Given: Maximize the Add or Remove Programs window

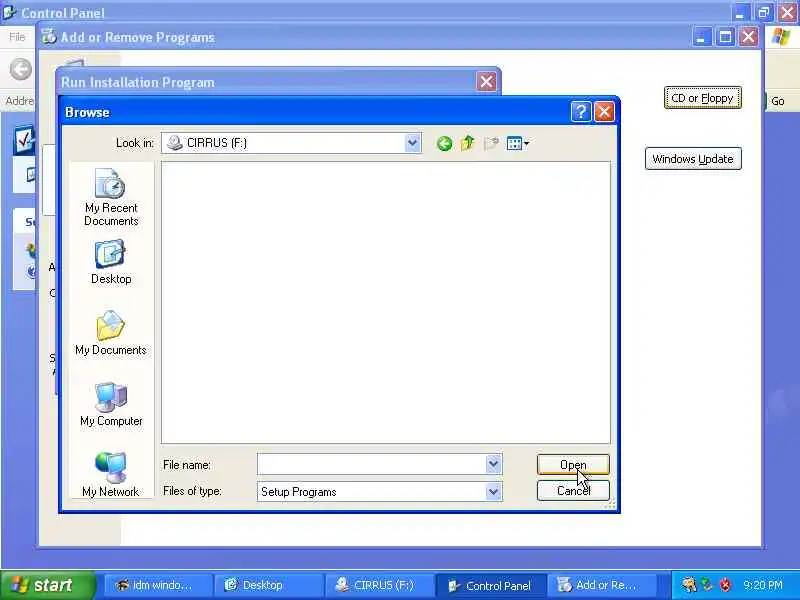Looking at the screenshot, I should click(x=725, y=37).
